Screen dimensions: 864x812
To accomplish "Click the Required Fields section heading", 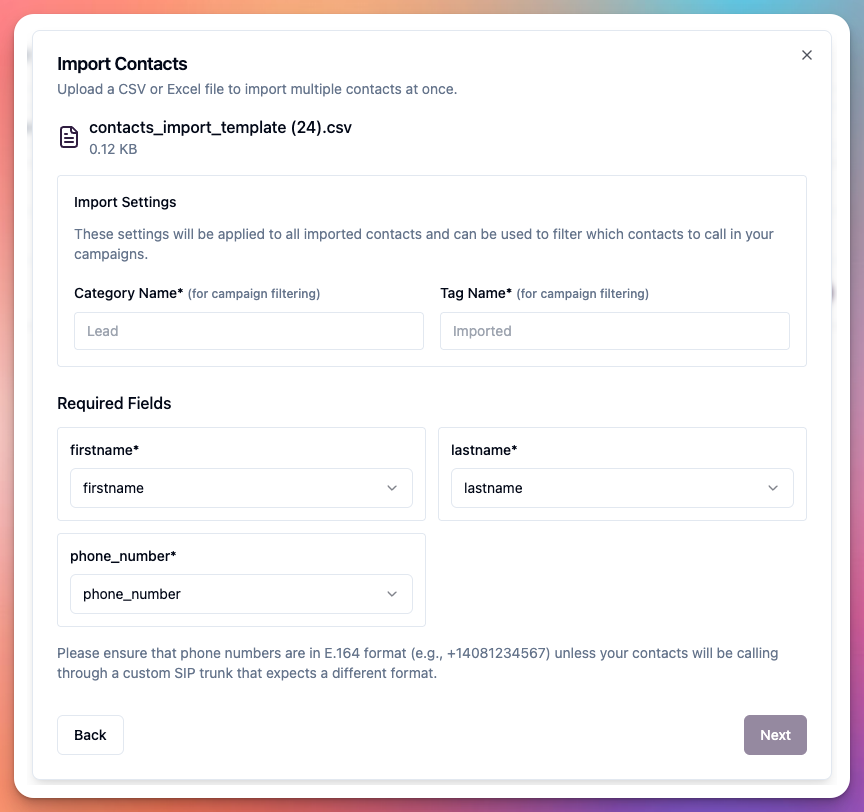I will coord(114,403).
